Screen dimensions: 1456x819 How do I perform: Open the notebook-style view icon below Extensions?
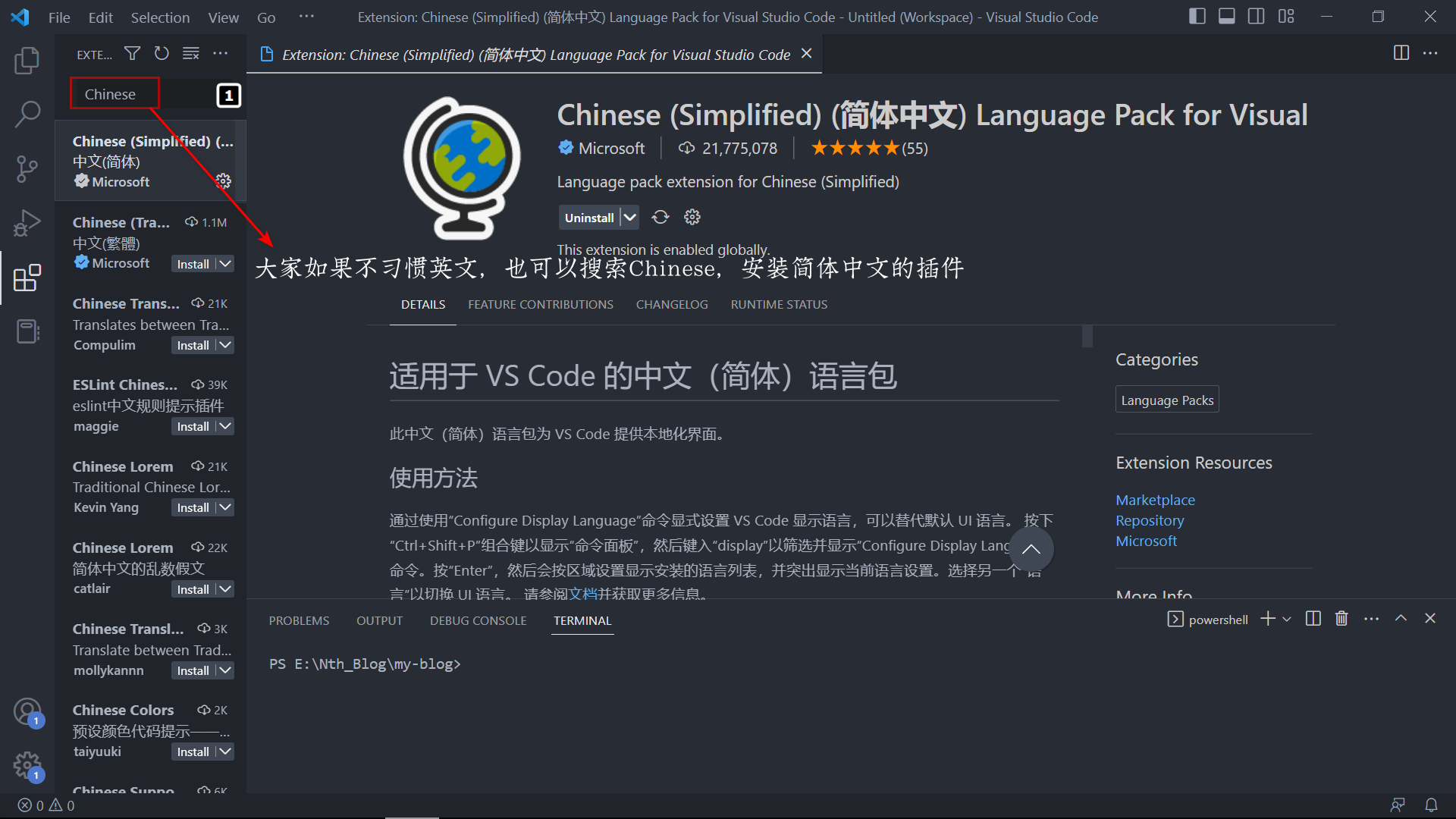[27, 331]
